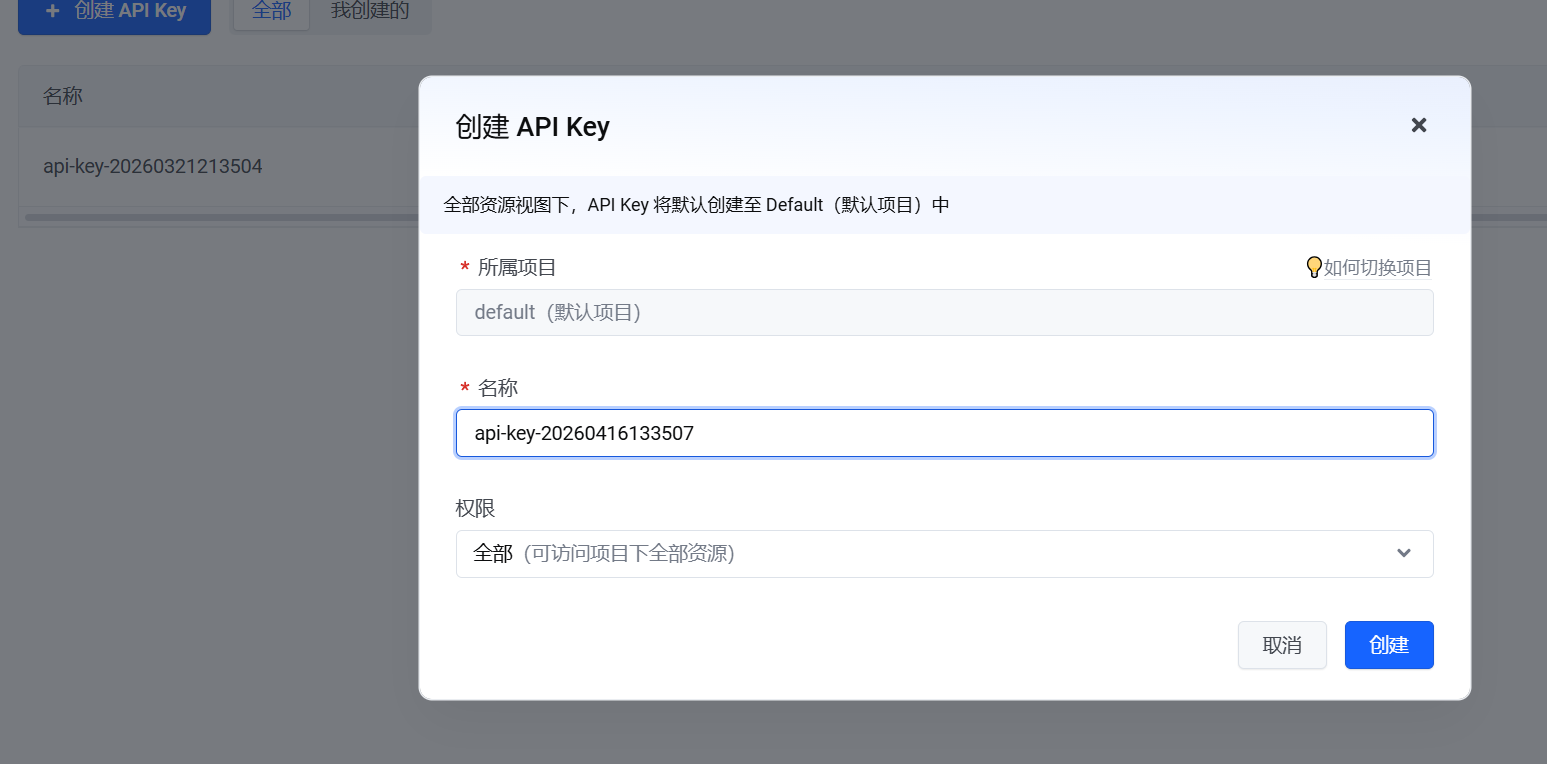1547x764 pixels.
Task: Switch to the 我创建的 tab
Action: [x=369, y=12]
